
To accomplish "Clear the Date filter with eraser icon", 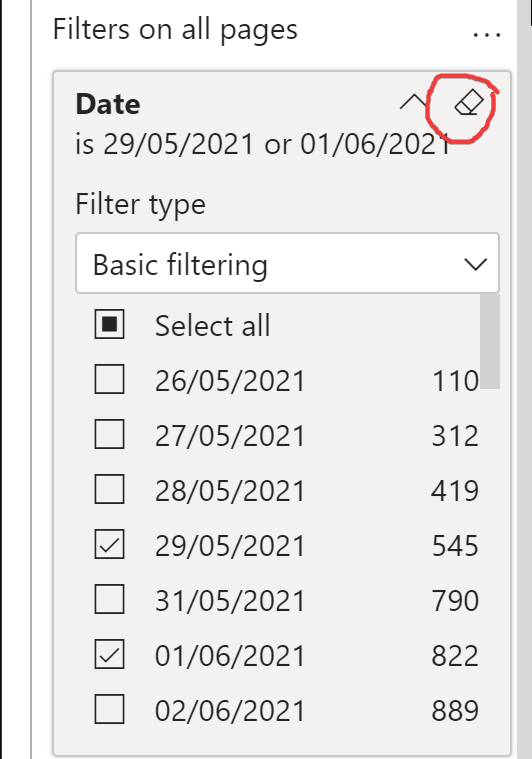I will click(469, 103).
